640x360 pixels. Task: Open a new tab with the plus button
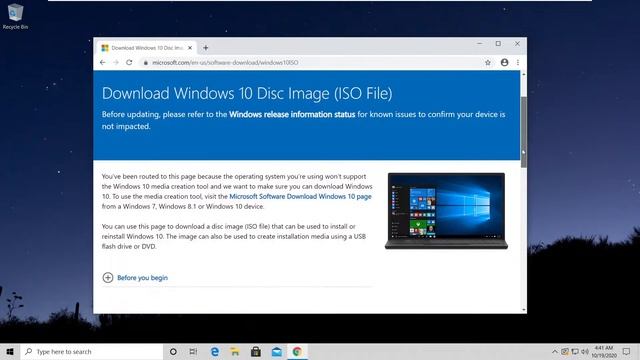click(x=205, y=48)
